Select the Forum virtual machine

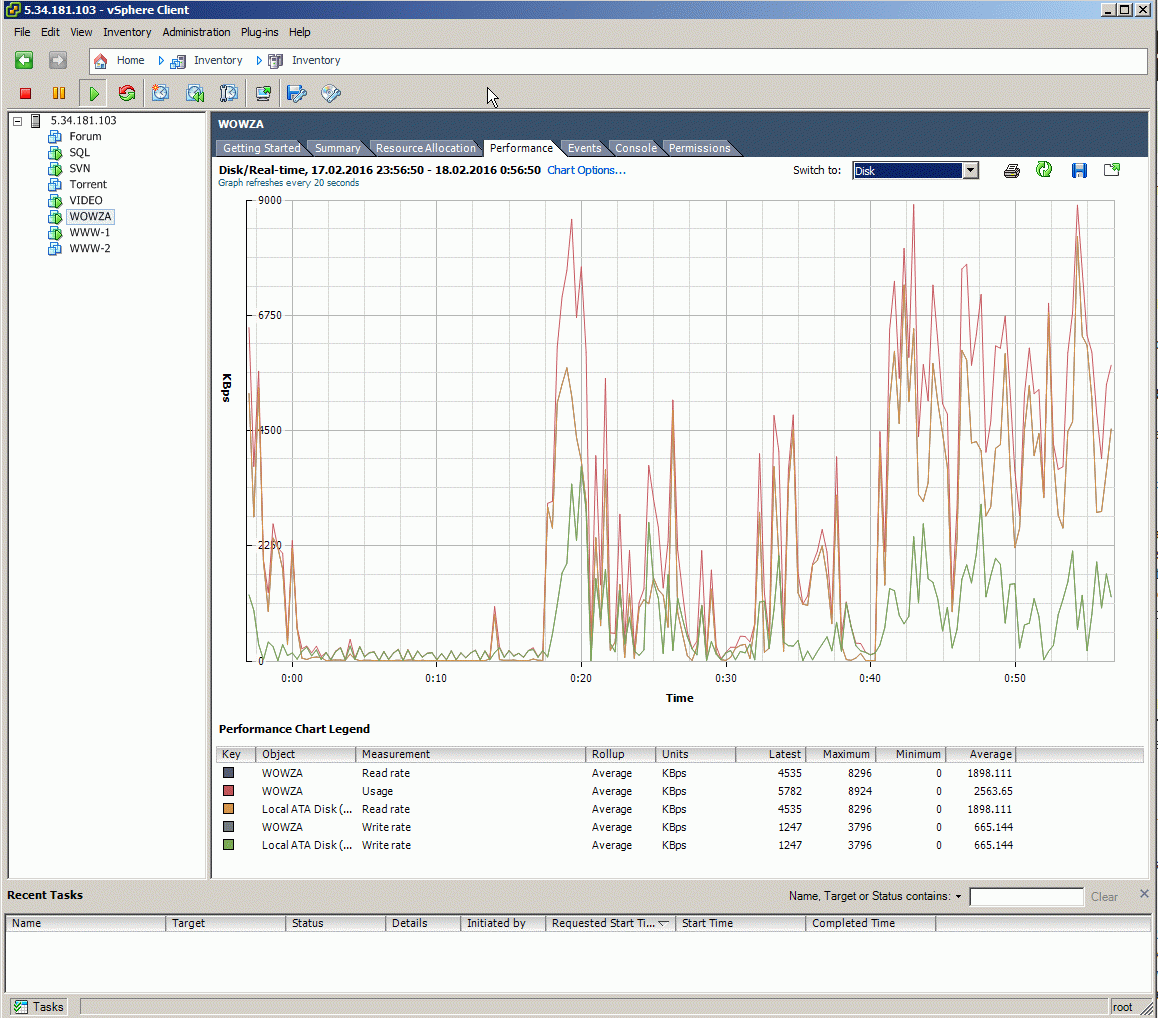[85, 137]
